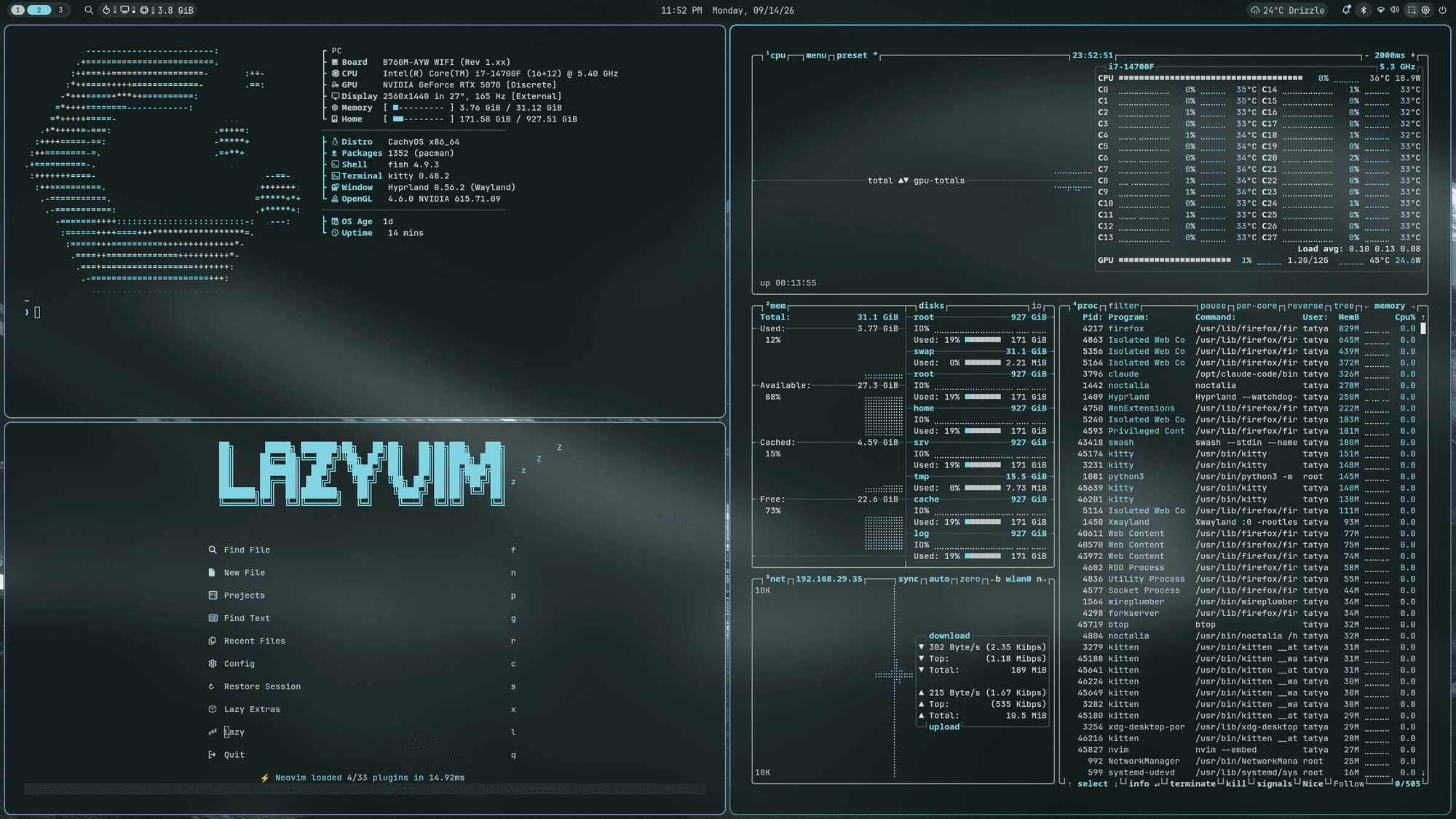Open btop preset selector
Viewport: 1456px width, 819px height.
[857, 55]
